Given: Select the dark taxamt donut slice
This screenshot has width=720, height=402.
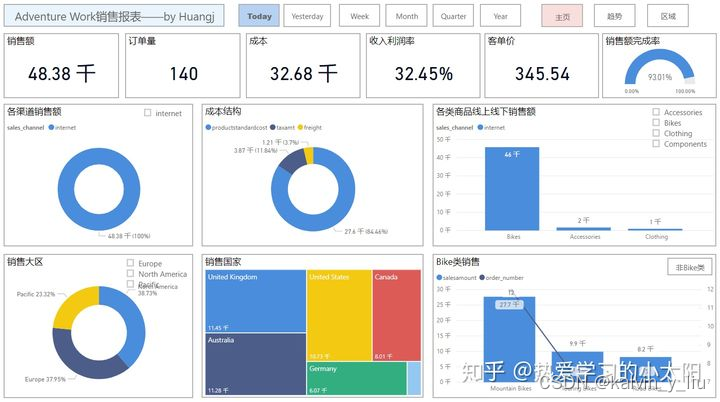Looking at the screenshot, I should pos(294,161).
